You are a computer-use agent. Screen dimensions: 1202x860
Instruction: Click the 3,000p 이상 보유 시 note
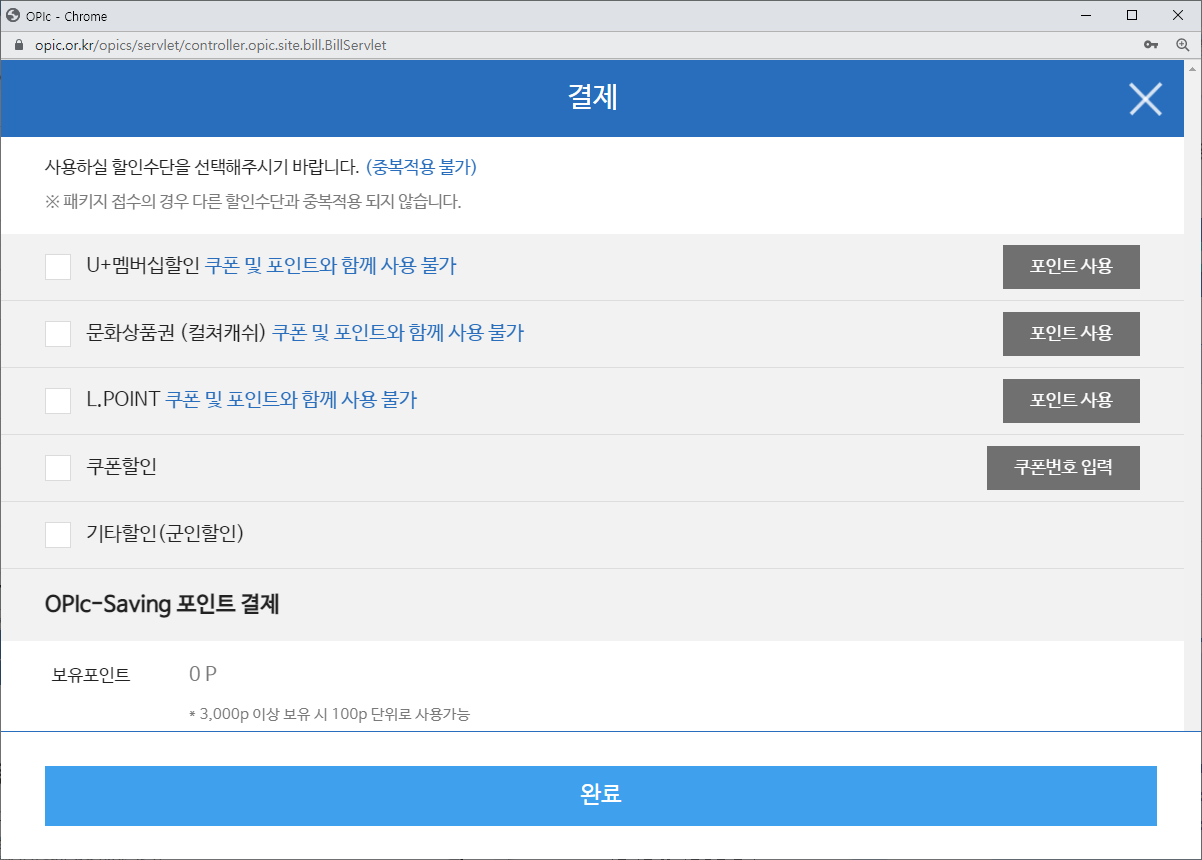tap(329, 715)
